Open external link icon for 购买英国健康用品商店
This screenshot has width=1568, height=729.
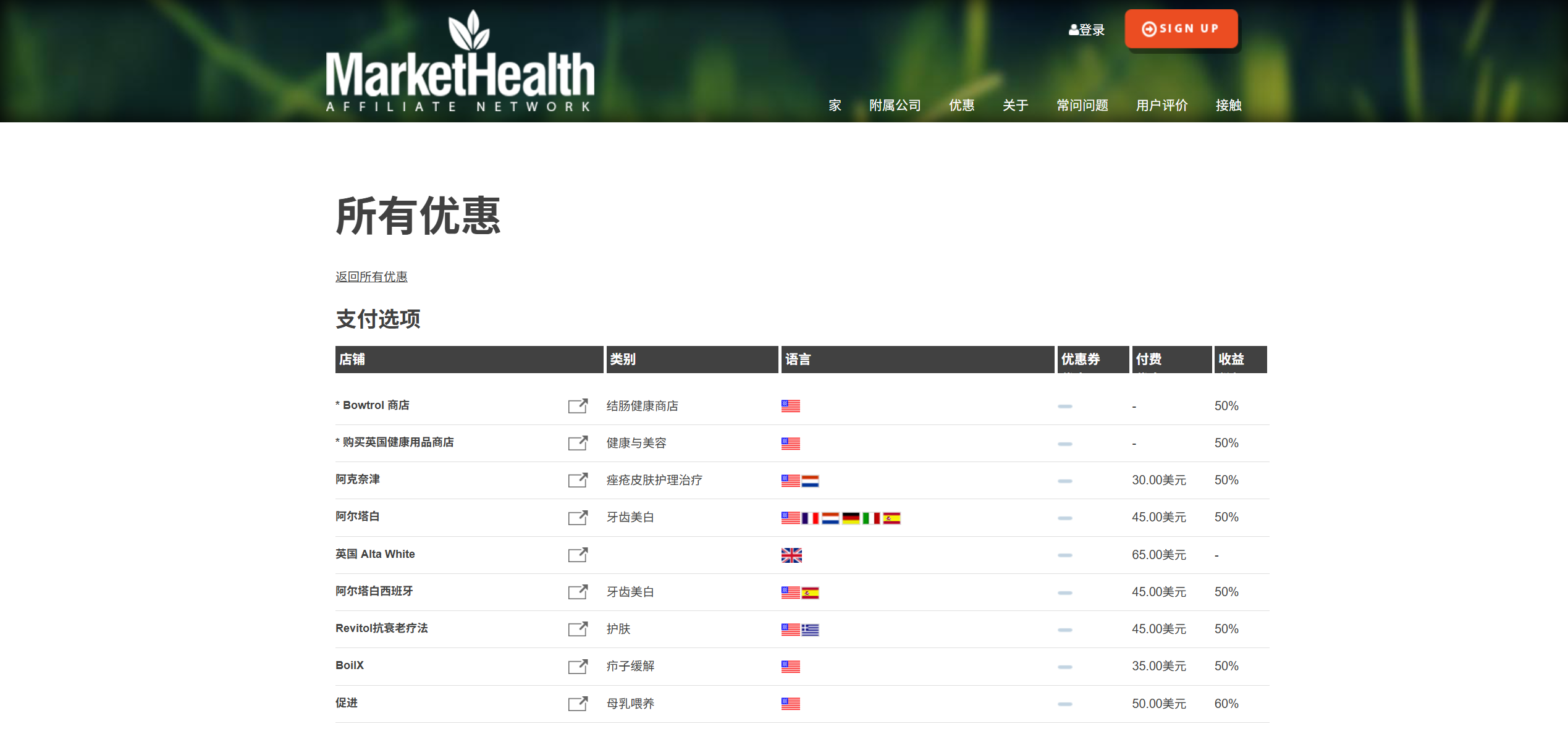point(578,443)
